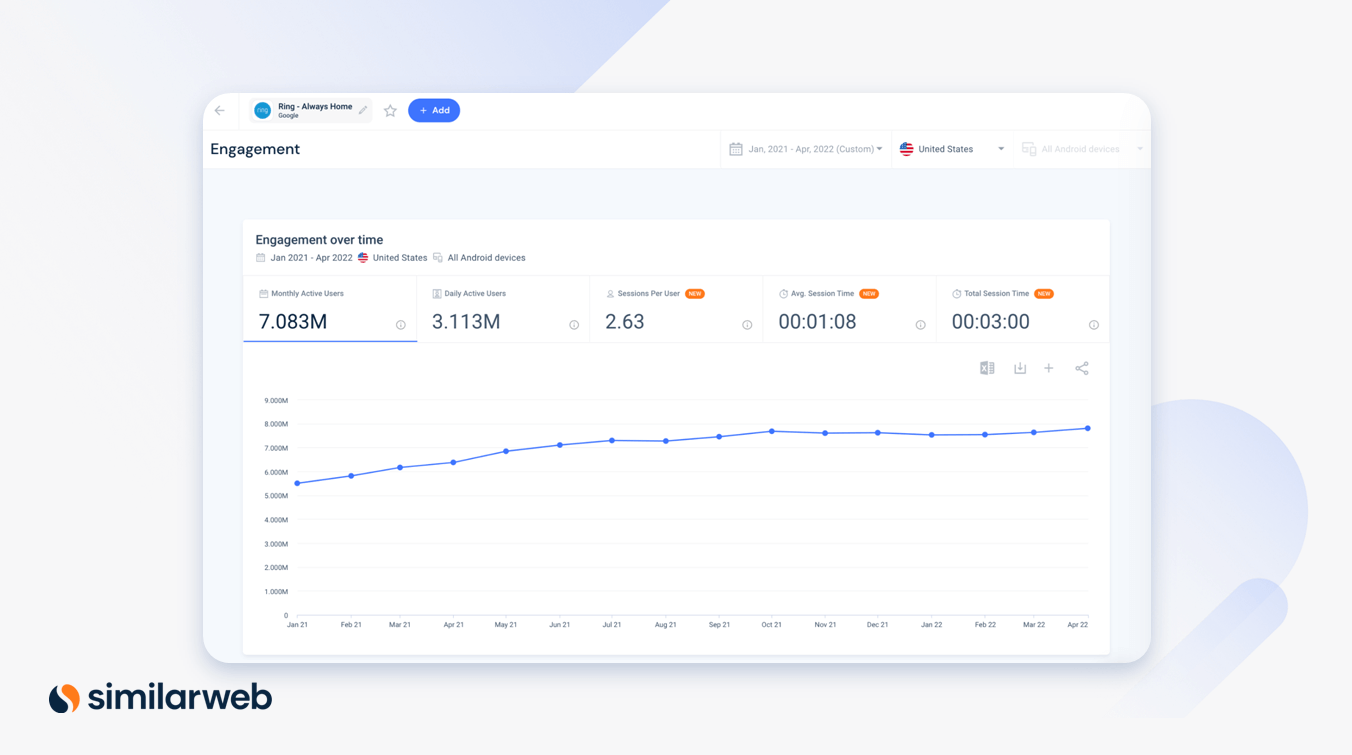The height and width of the screenshot is (755, 1352).
Task: Select the Sessions Per User tab
Action: point(676,309)
